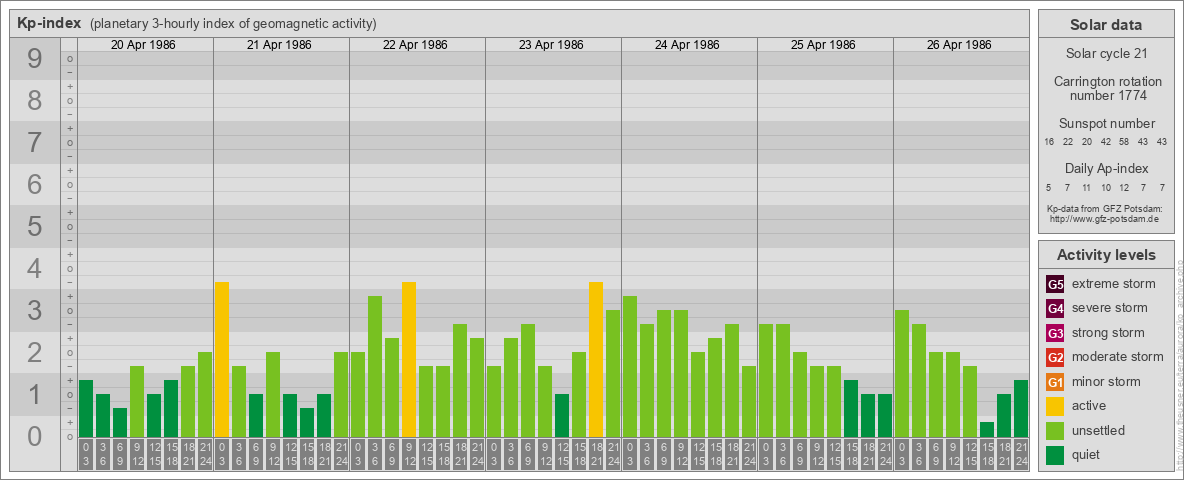
Task: Click the 'quiet' legend label
Action: click(1087, 454)
